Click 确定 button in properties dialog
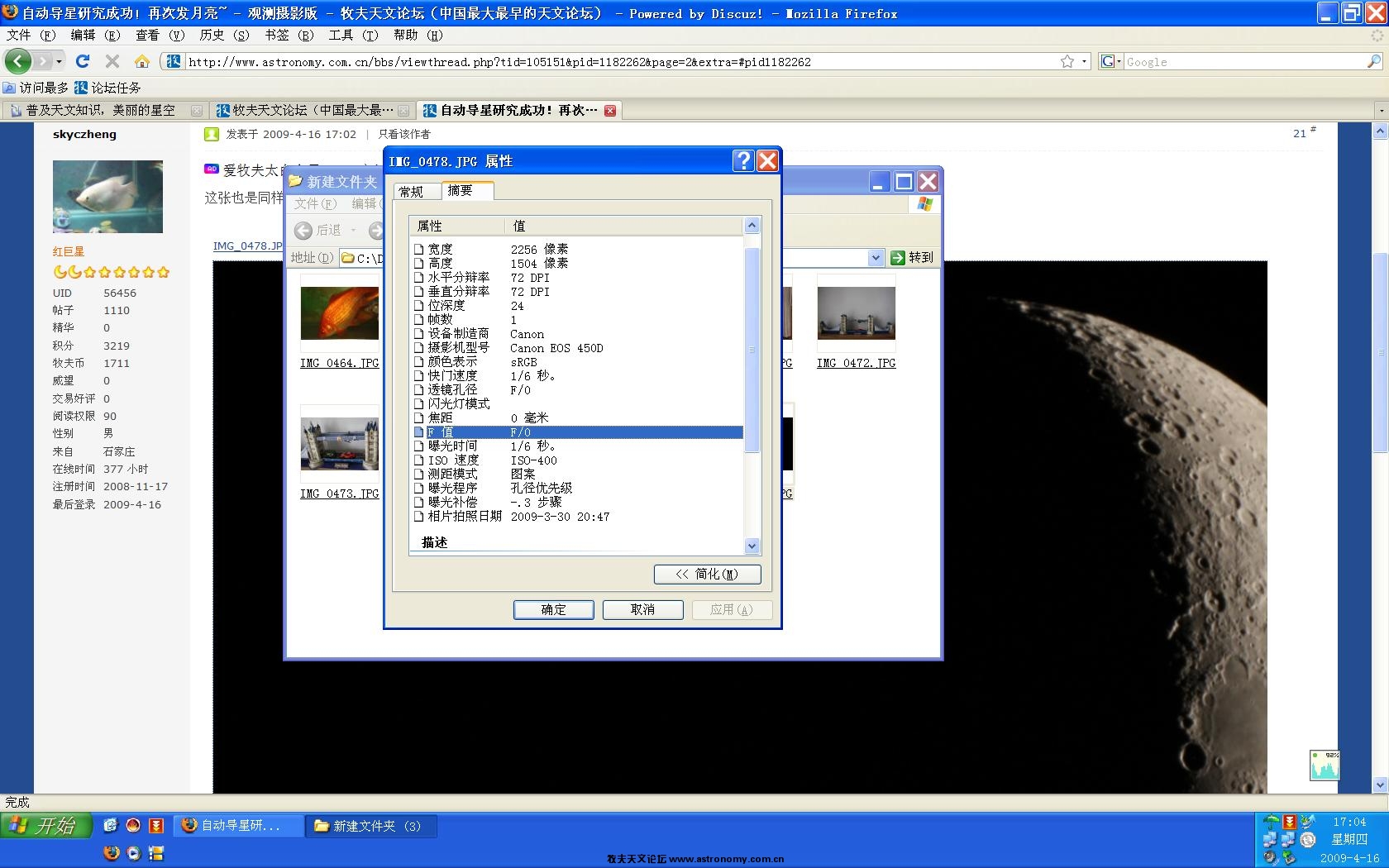This screenshot has height=868, width=1389. click(554, 609)
